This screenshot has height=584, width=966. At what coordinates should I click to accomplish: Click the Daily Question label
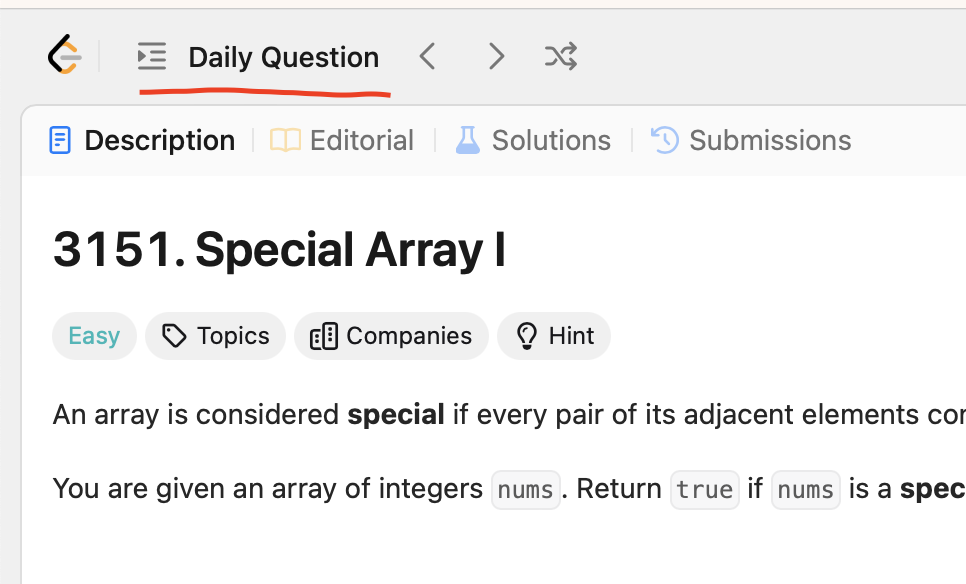(x=283, y=57)
